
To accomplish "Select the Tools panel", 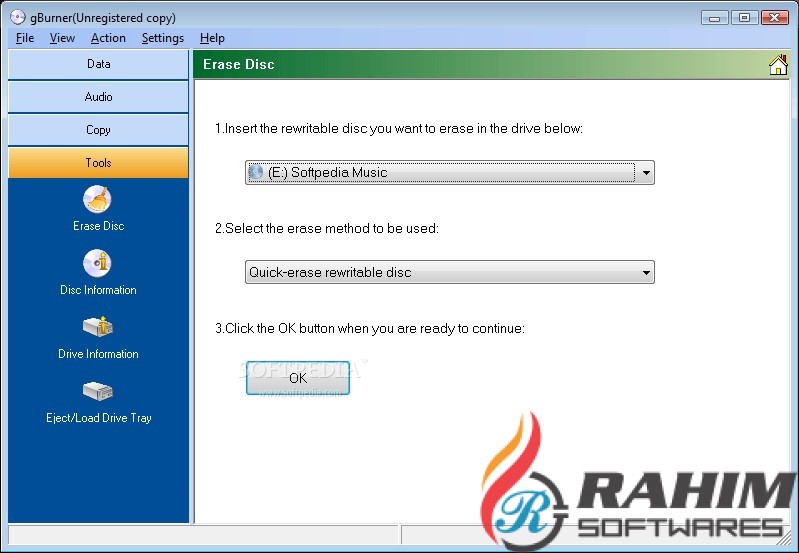I will tap(98, 163).
